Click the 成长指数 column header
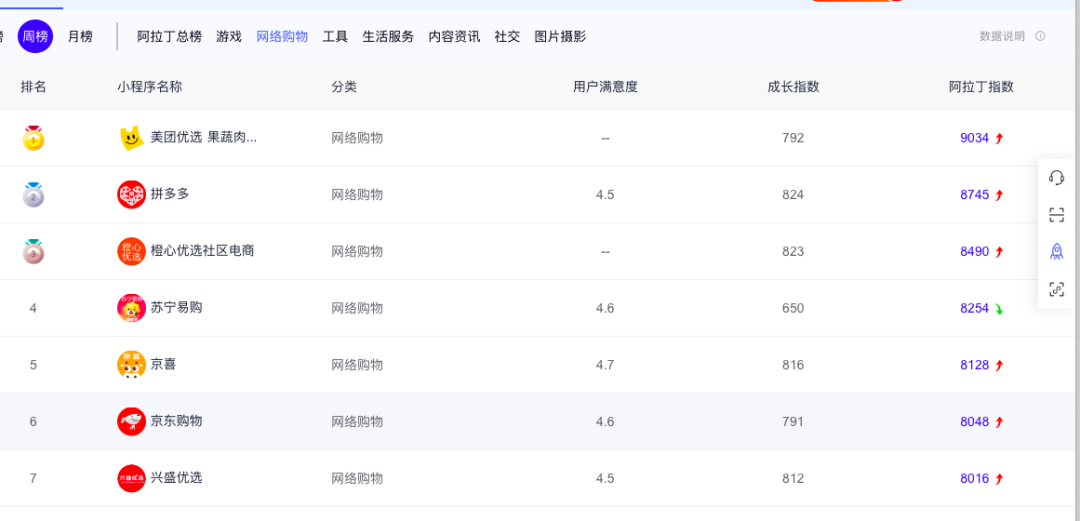1080x521 pixels. click(x=793, y=87)
